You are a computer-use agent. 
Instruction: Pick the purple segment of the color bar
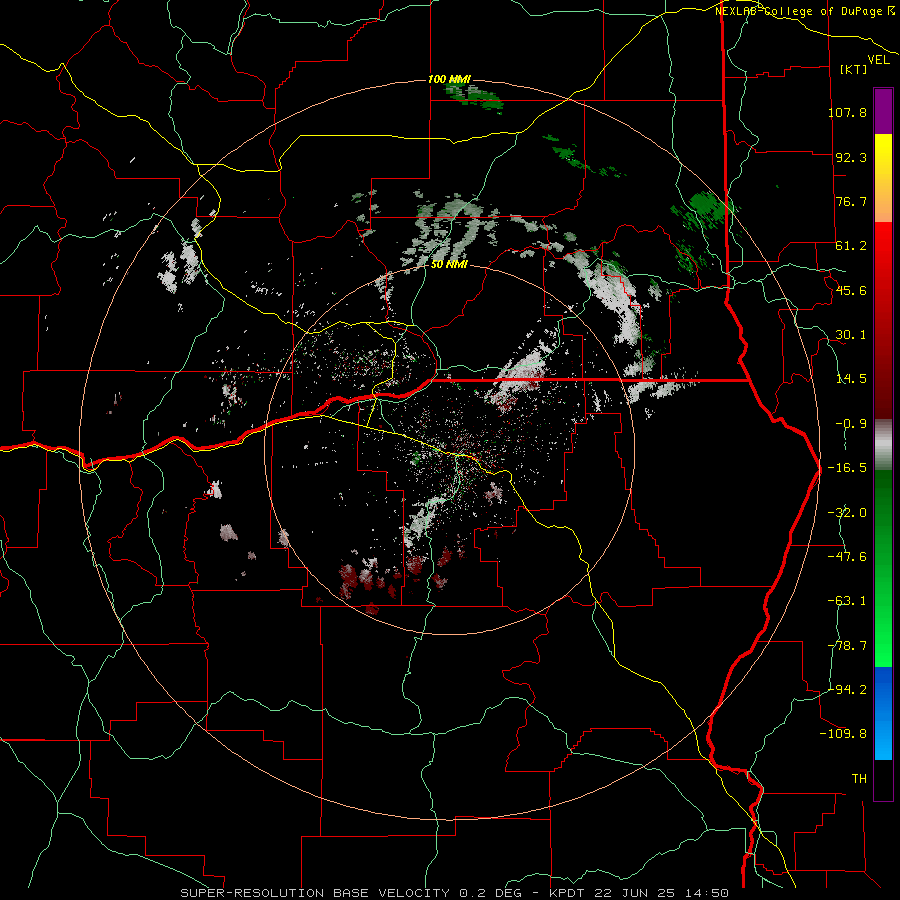[x=883, y=111]
